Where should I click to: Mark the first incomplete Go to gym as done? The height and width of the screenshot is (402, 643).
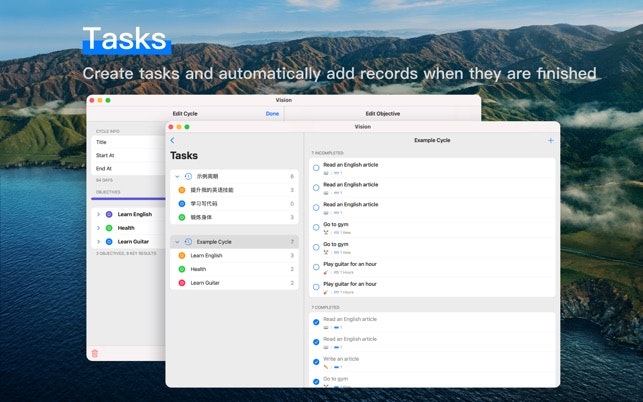[316, 227]
